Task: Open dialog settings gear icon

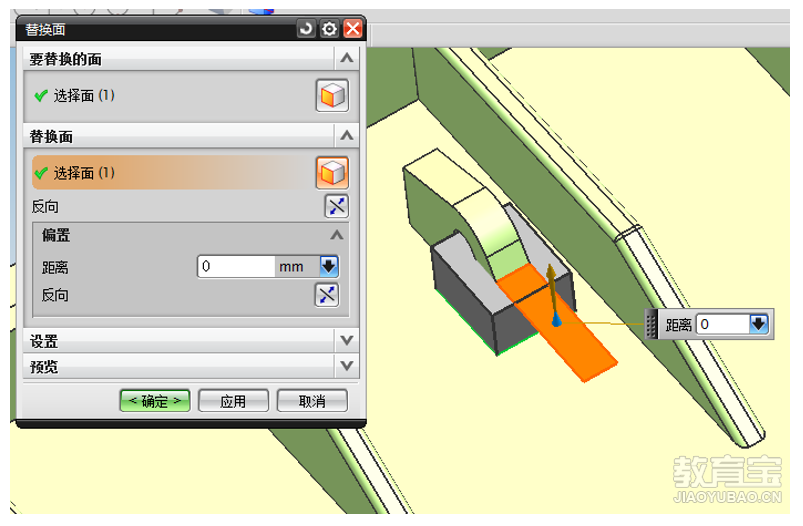Action: [x=329, y=29]
